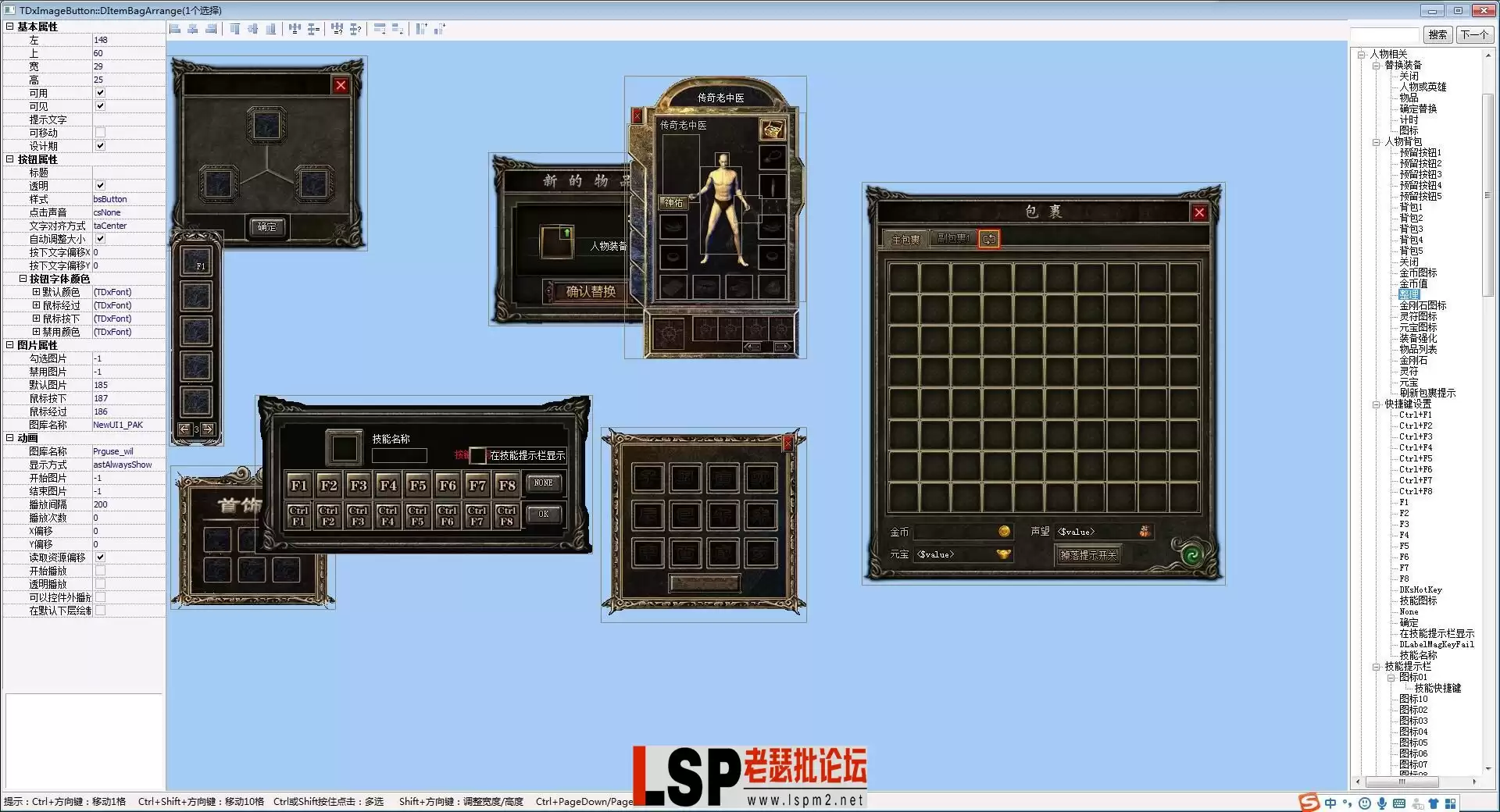Image resolution: width=1500 pixels, height=812 pixels.
Task: Collapse the 基本属性 section
Action: coord(10,27)
